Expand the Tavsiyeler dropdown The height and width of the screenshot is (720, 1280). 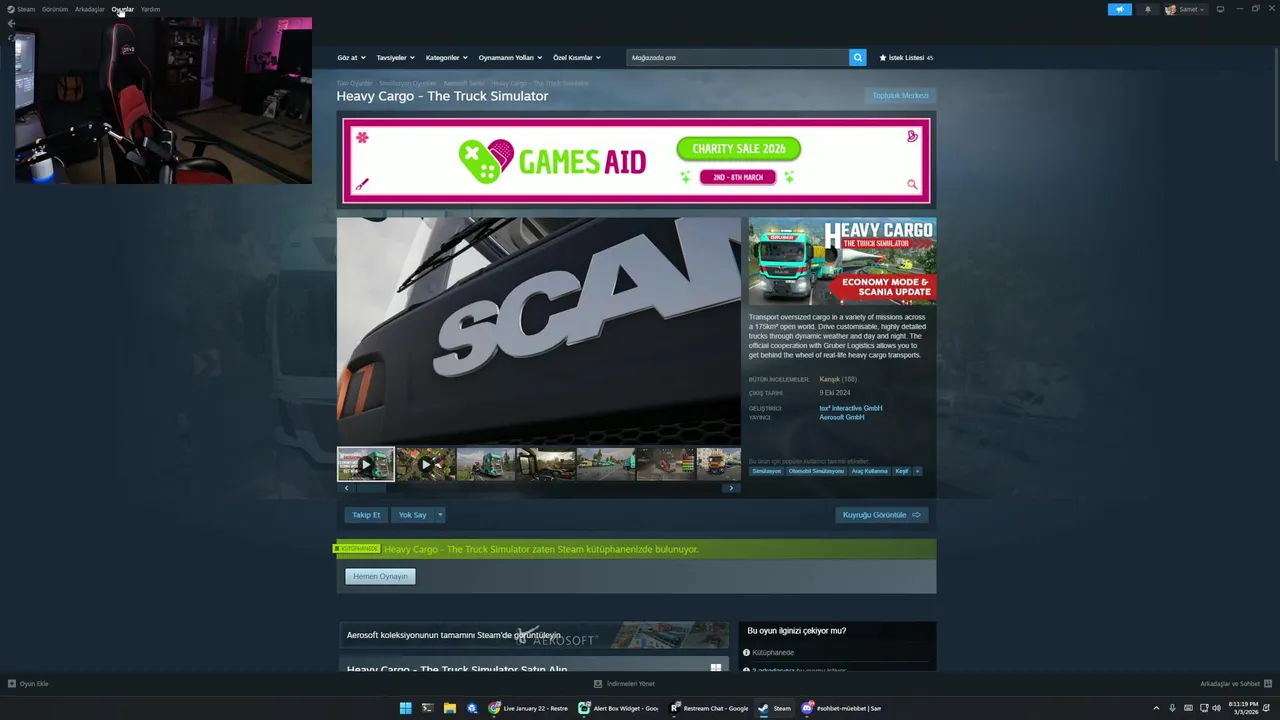[395, 58]
